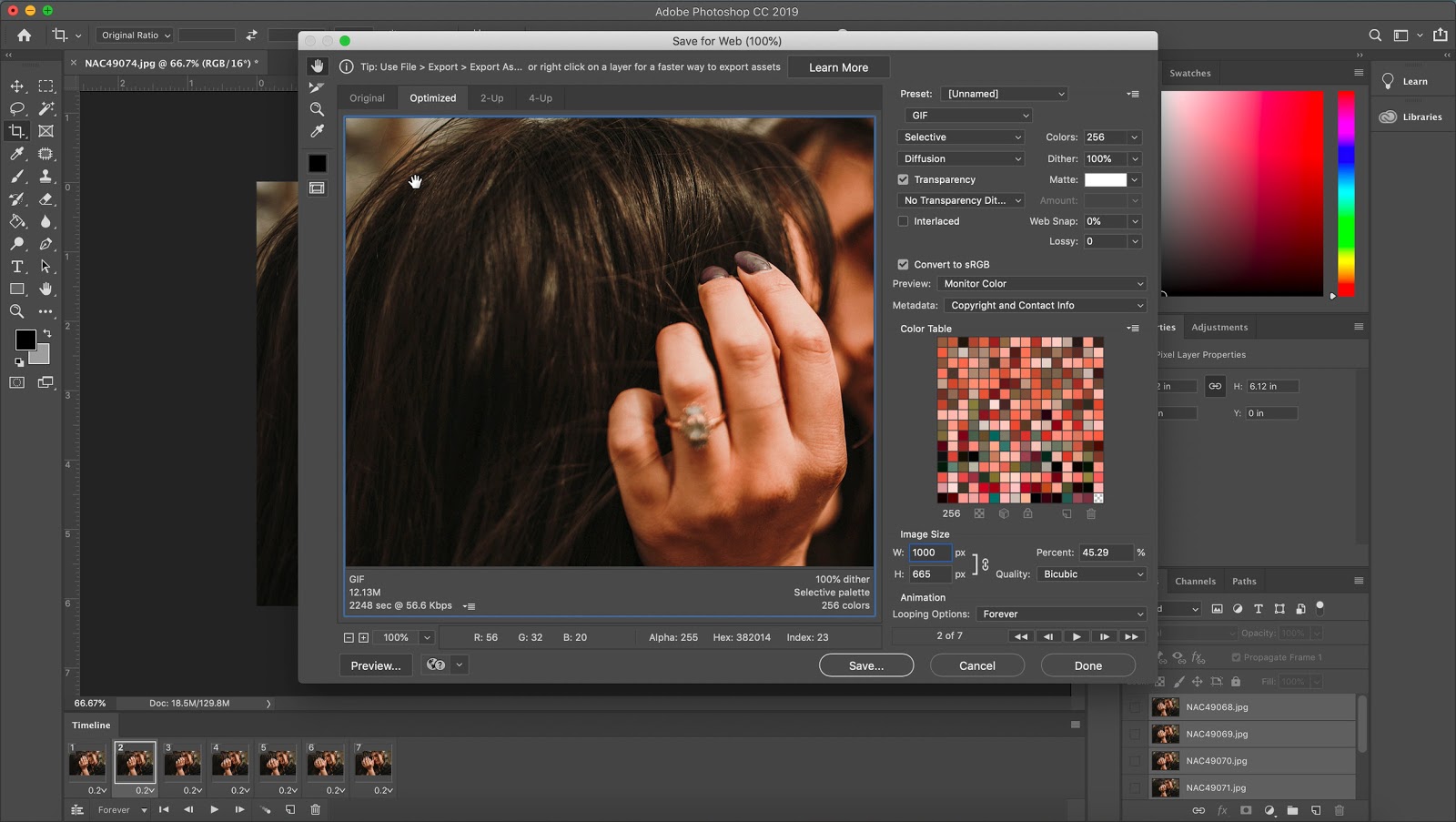Click the image Width input field showing 1000
This screenshot has width=1456, height=822.
coord(930,553)
